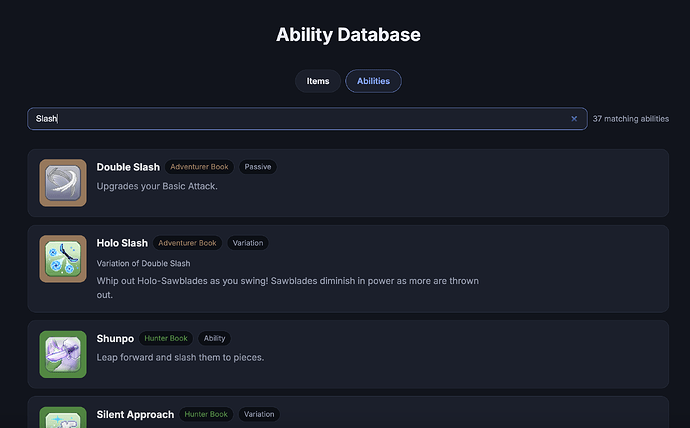Screen dimensions: 690x428
Task: Focus the Slash search input
Action: (307, 119)
